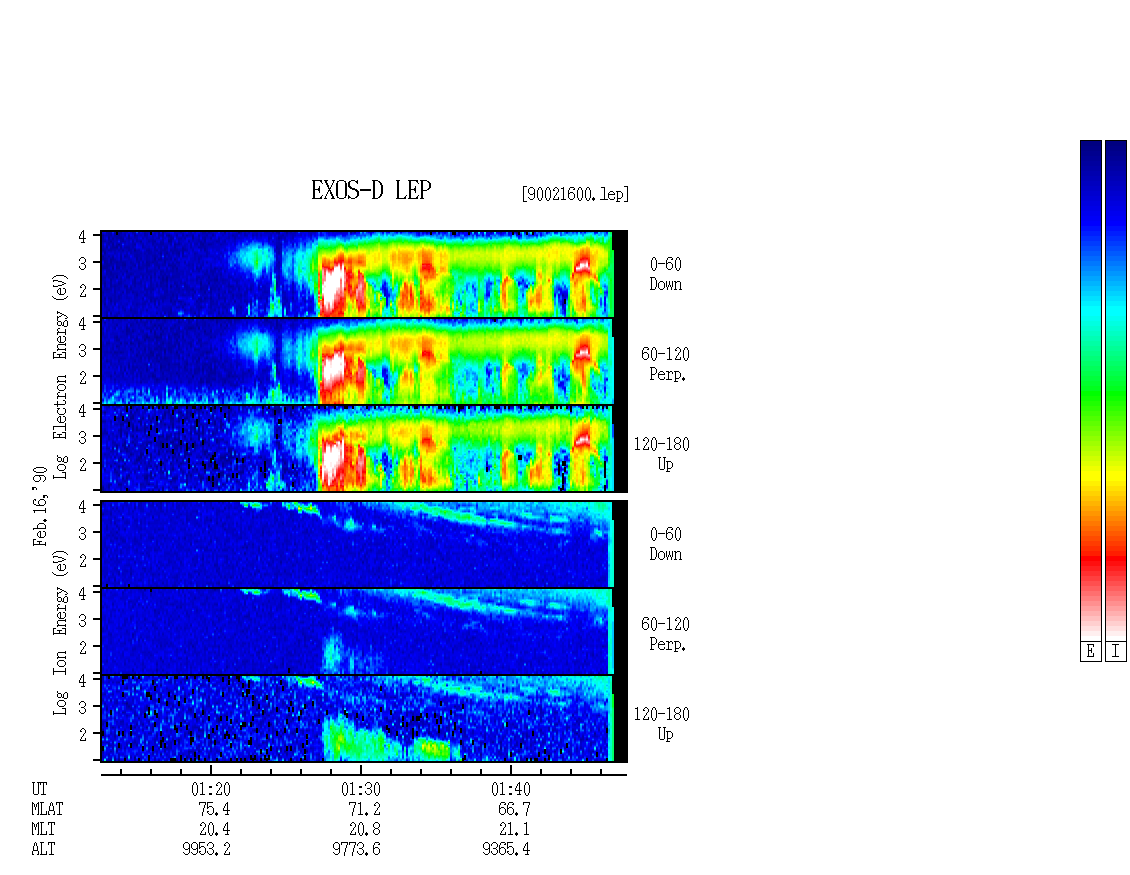Click the Log Ion Energy (eV) axis label
This screenshot has width=1130, height=875.
(x=60, y=633)
